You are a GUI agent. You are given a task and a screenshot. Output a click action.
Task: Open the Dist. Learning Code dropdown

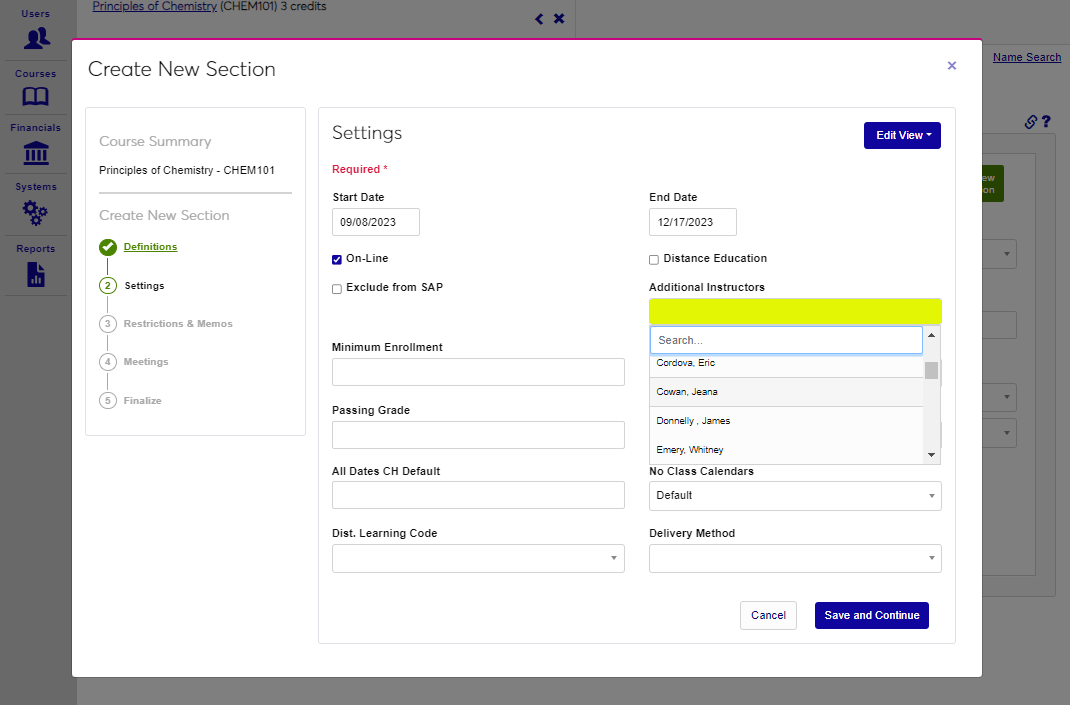click(x=478, y=559)
